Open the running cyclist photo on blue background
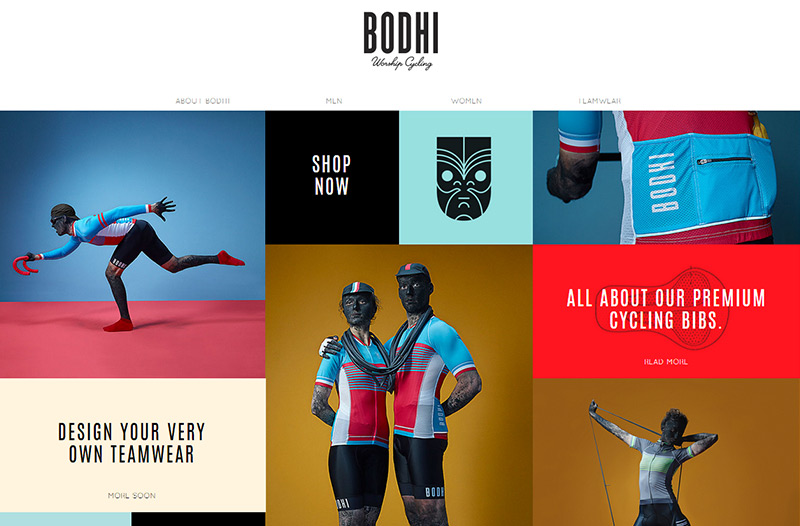The width and height of the screenshot is (800, 526). point(133,244)
